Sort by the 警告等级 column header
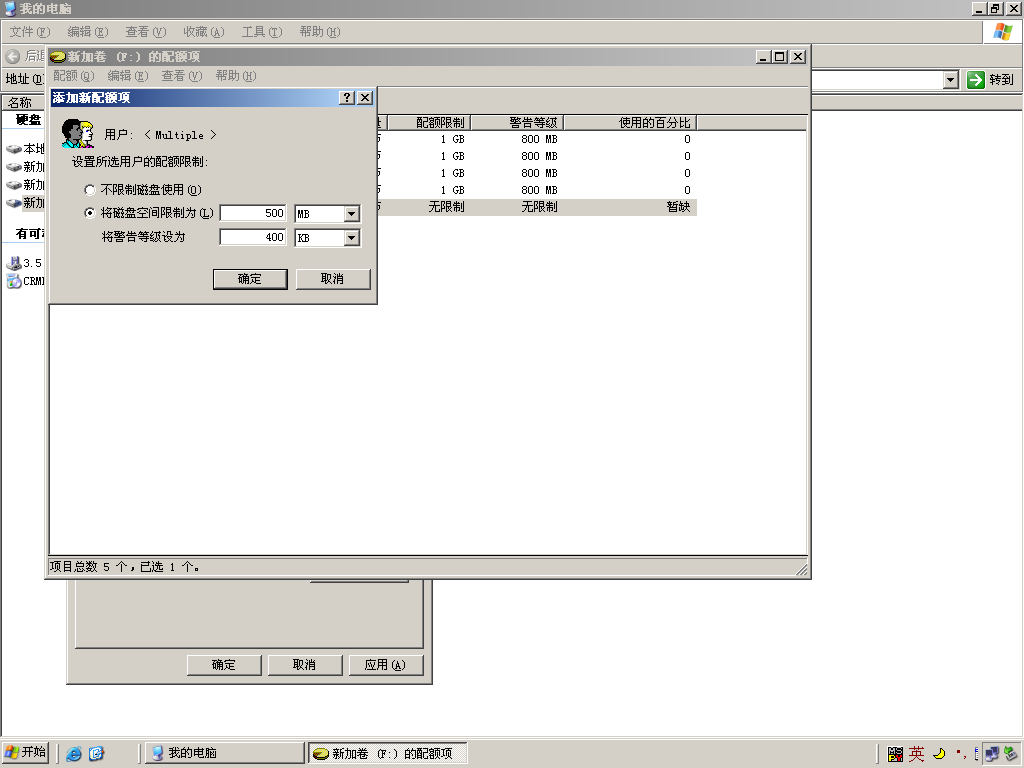 coord(517,123)
